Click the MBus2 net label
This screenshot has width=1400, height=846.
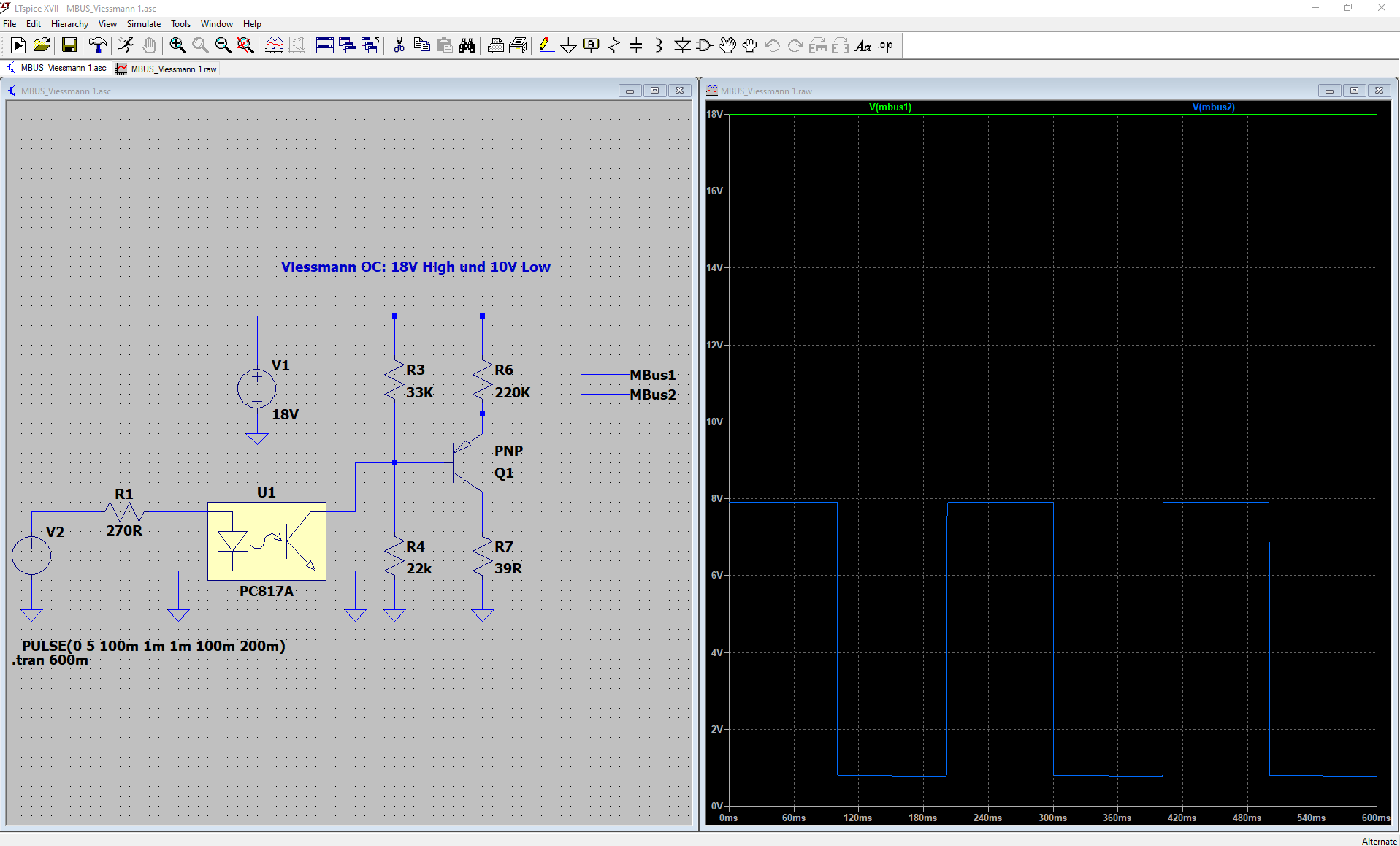[653, 395]
